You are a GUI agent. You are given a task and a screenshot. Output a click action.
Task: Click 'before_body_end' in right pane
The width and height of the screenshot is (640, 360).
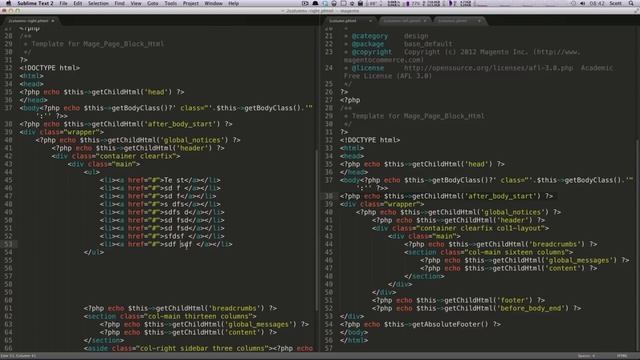pyautogui.click(x=531, y=308)
